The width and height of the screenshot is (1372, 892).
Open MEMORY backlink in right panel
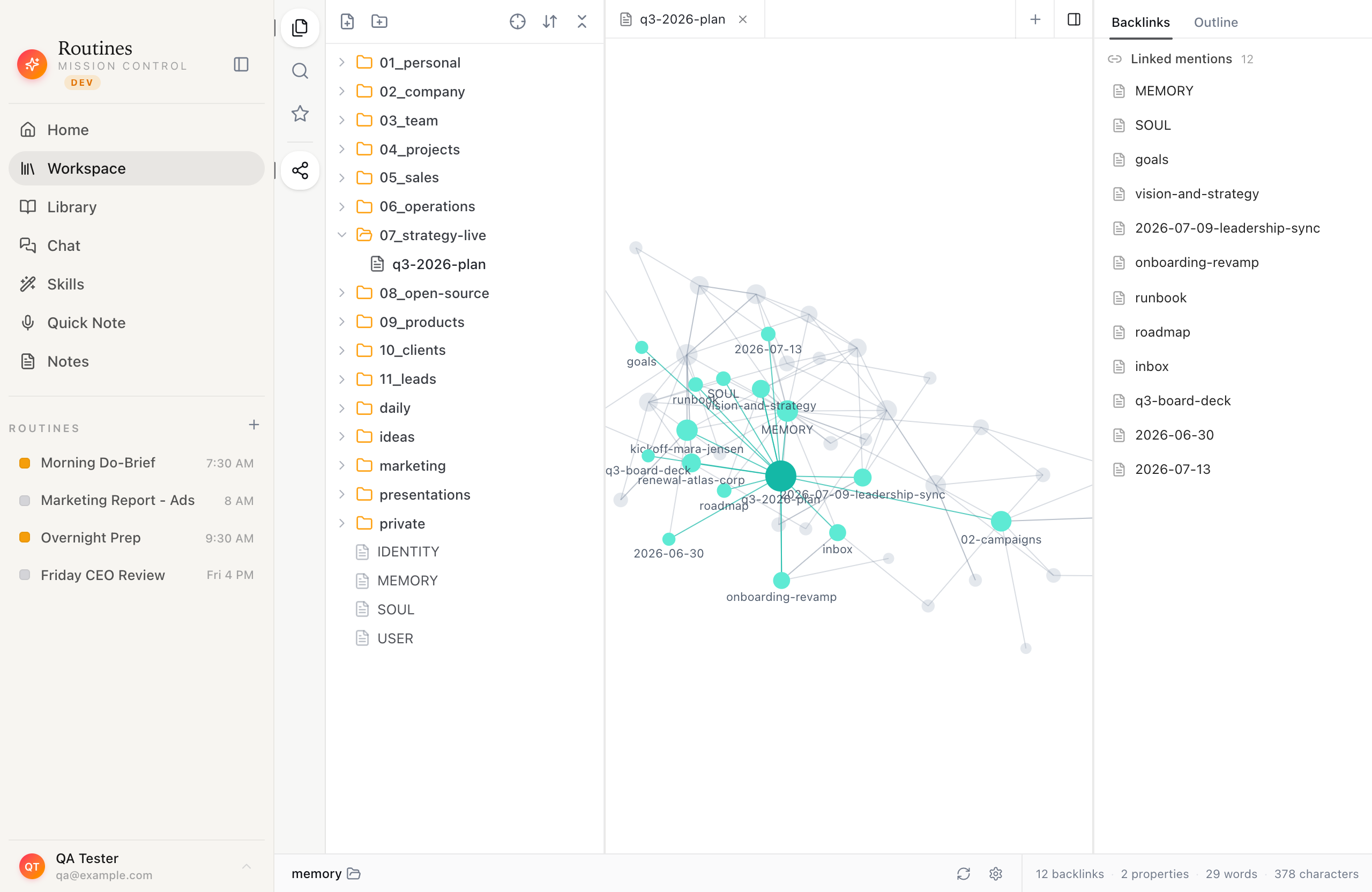(x=1164, y=91)
